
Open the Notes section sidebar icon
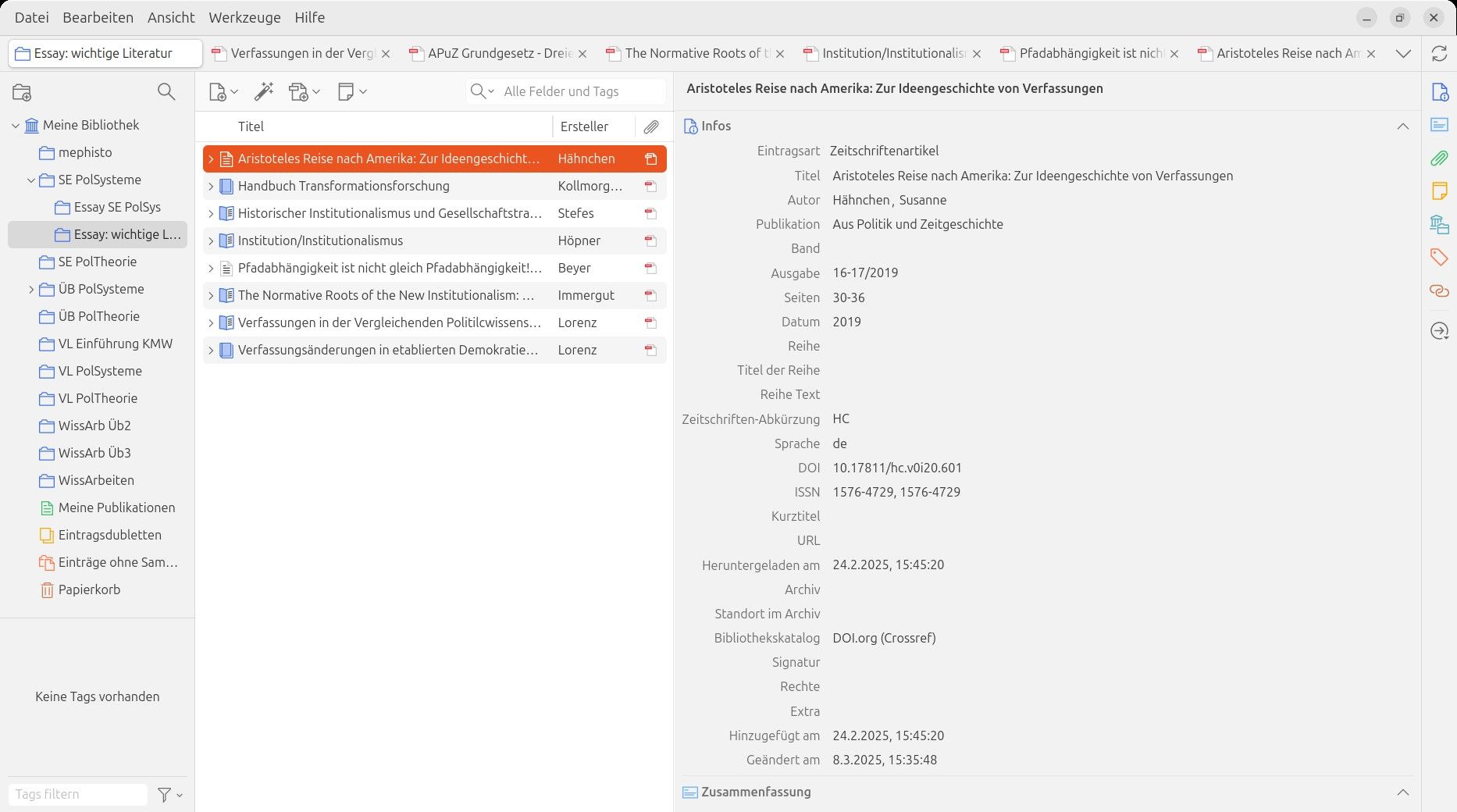click(x=1438, y=191)
